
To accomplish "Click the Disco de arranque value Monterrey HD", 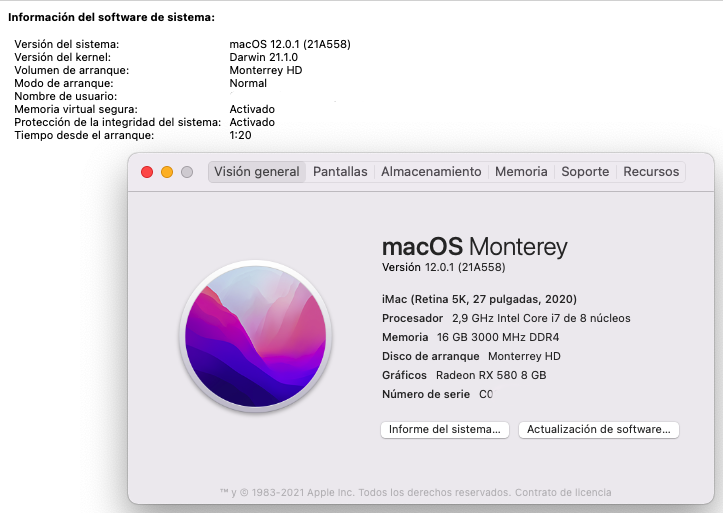I will (x=524, y=356).
